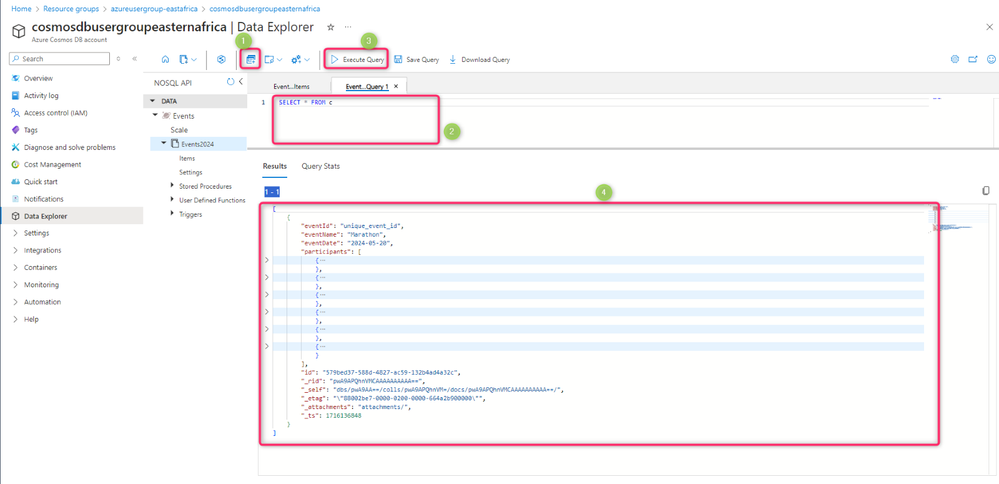
Task: Copy results with the clipboard icon
Action: (986, 190)
